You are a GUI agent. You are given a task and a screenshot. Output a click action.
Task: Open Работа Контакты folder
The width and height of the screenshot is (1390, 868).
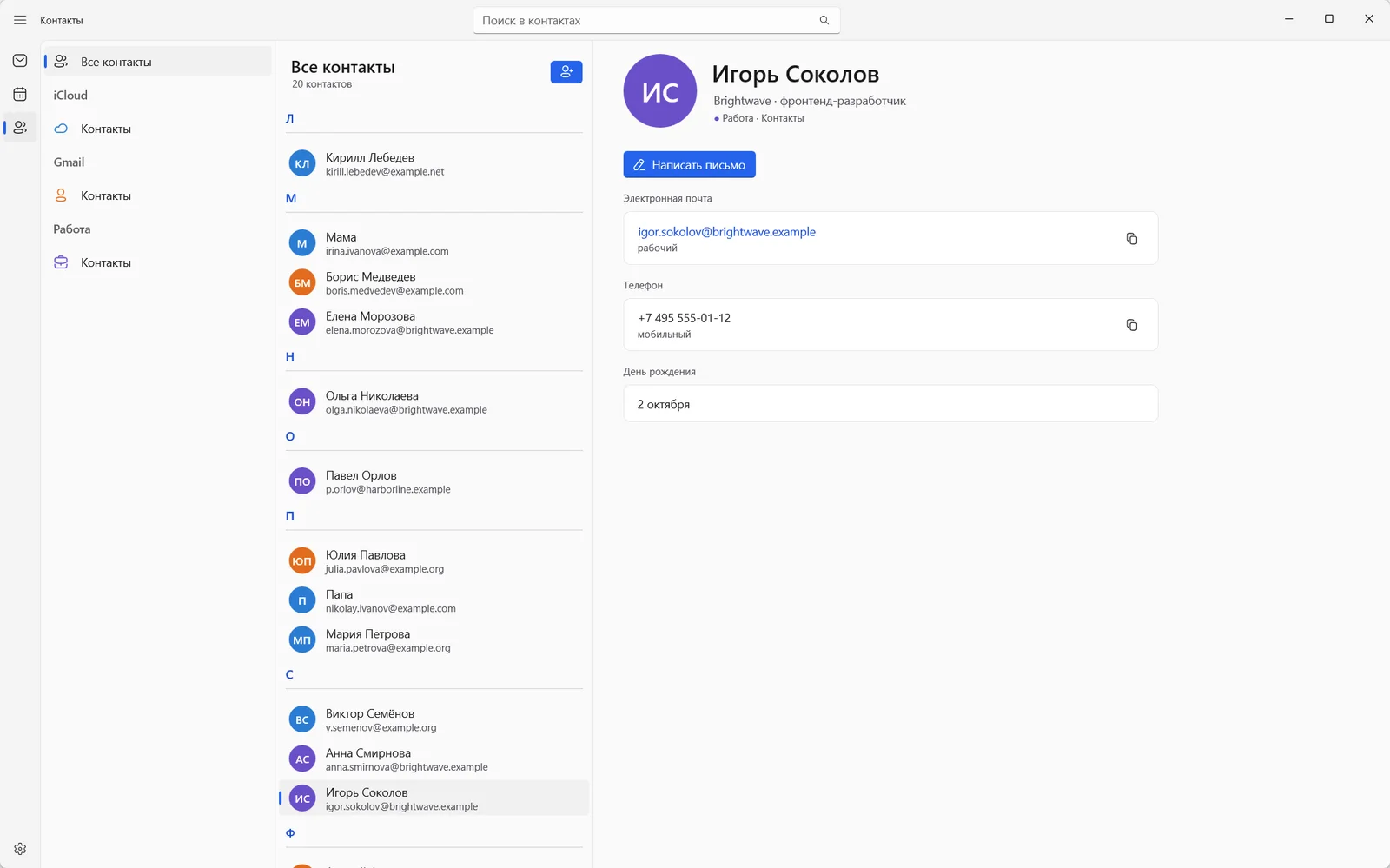point(157,262)
